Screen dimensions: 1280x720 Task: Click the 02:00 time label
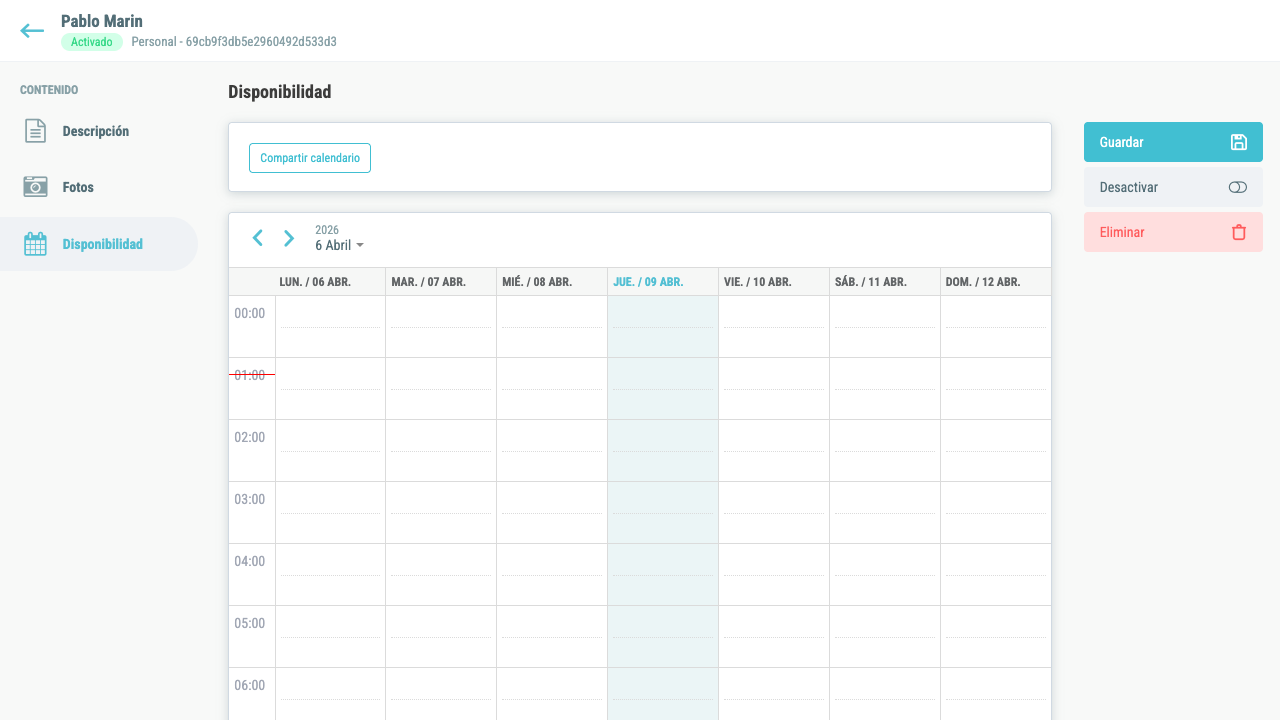pyautogui.click(x=250, y=437)
